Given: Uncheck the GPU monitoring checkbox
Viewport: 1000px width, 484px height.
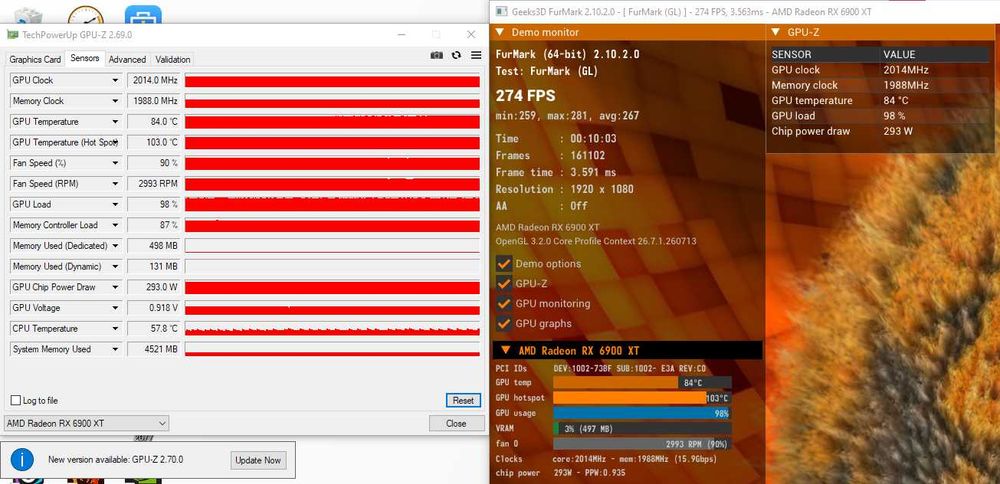Looking at the screenshot, I should click(504, 304).
